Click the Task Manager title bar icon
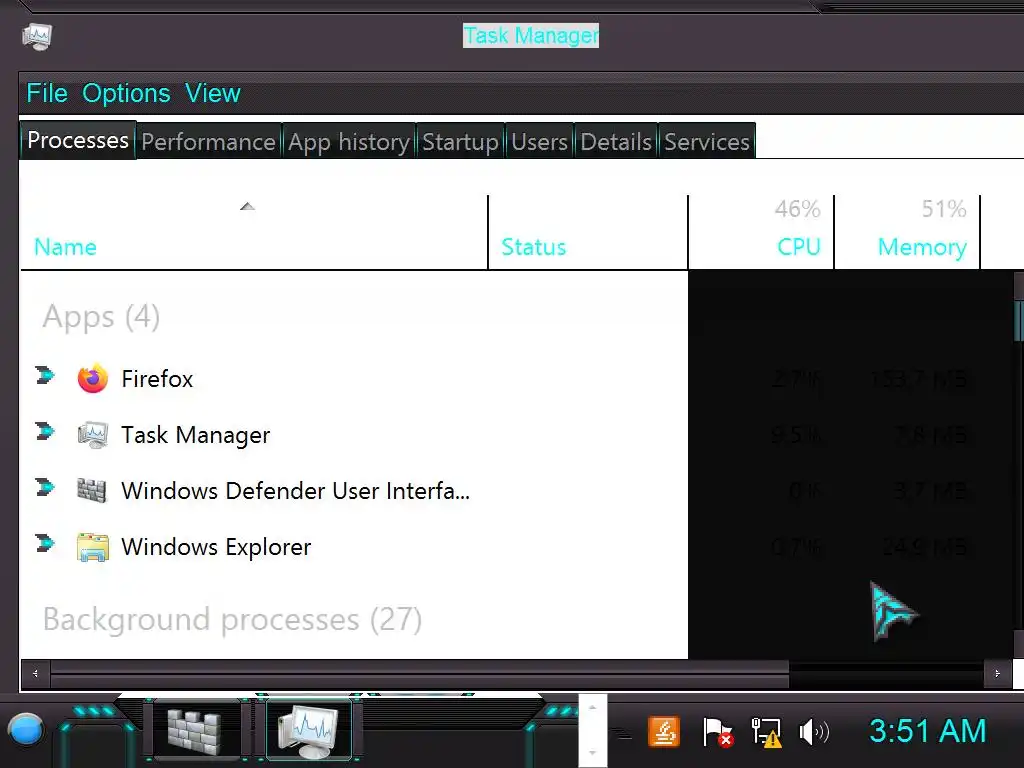 click(x=37, y=37)
